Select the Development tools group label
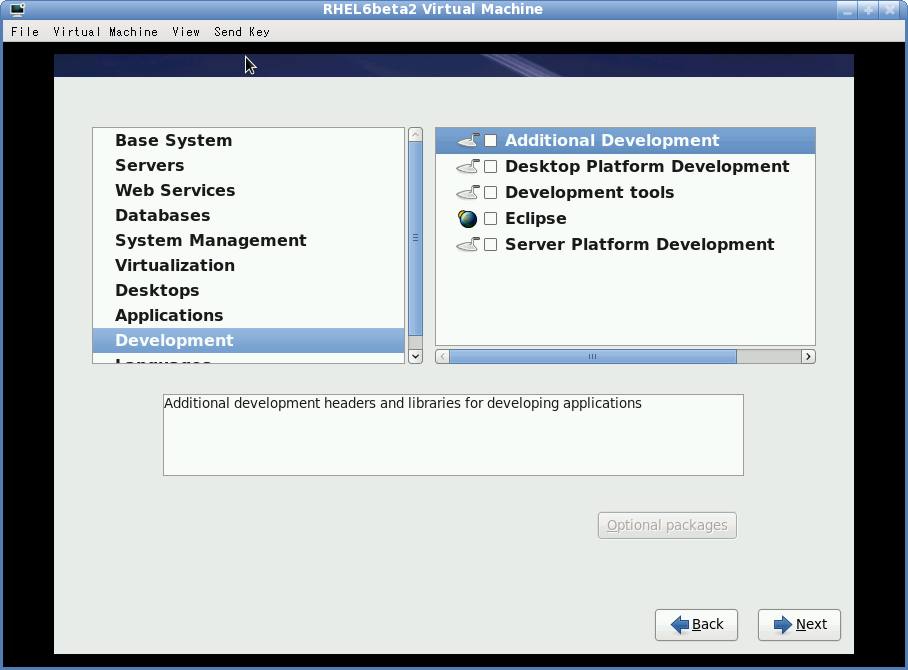The width and height of the screenshot is (908, 670). [590, 193]
